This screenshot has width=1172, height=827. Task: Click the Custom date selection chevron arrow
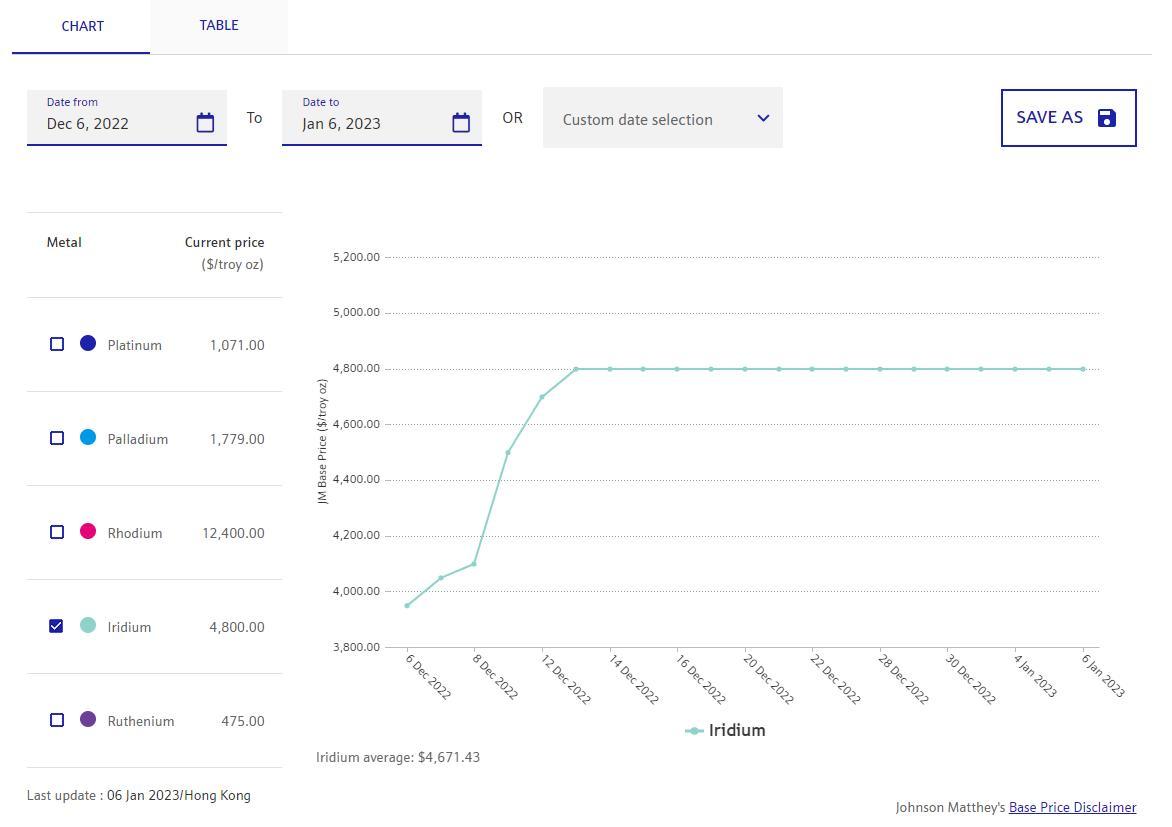[763, 118]
